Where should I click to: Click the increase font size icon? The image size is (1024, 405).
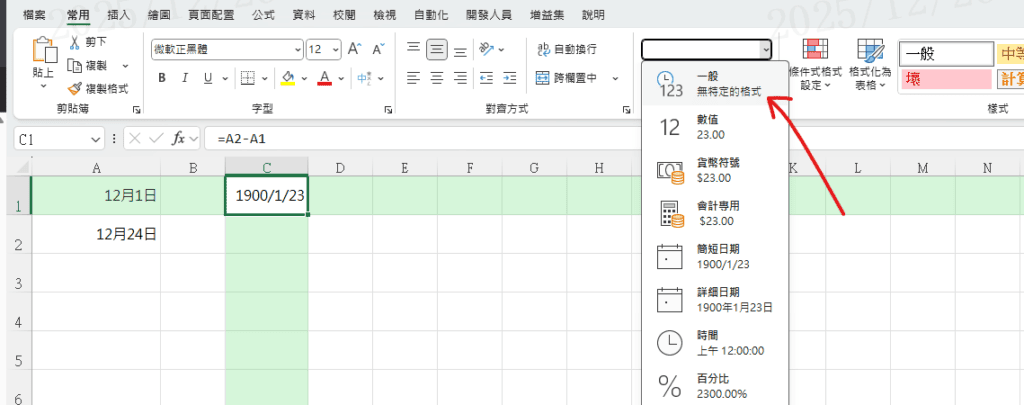tap(354, 49)
